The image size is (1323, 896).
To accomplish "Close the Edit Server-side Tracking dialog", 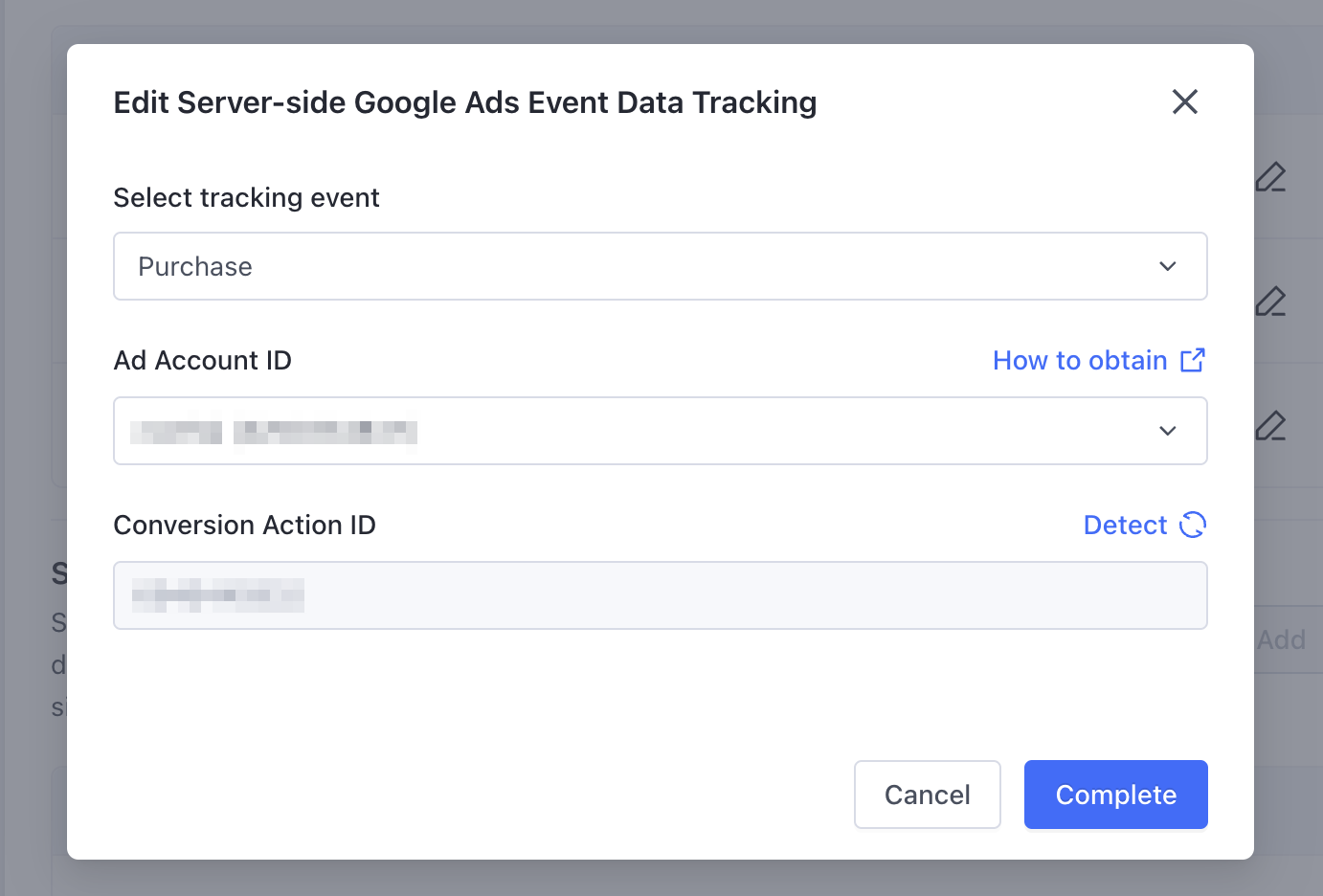I will 1185,101.
